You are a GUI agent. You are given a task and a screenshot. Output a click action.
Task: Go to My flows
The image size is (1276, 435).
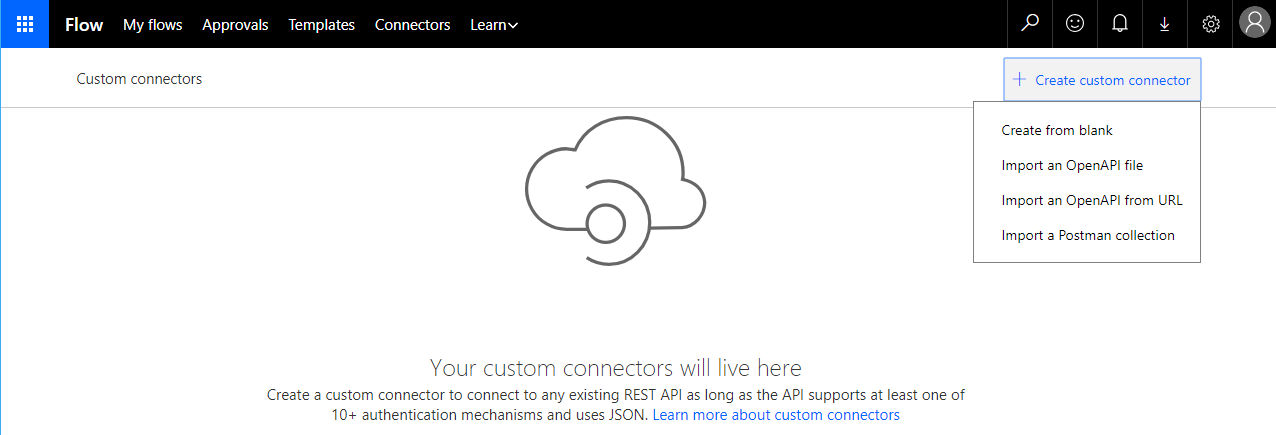[x=152, y=25]
